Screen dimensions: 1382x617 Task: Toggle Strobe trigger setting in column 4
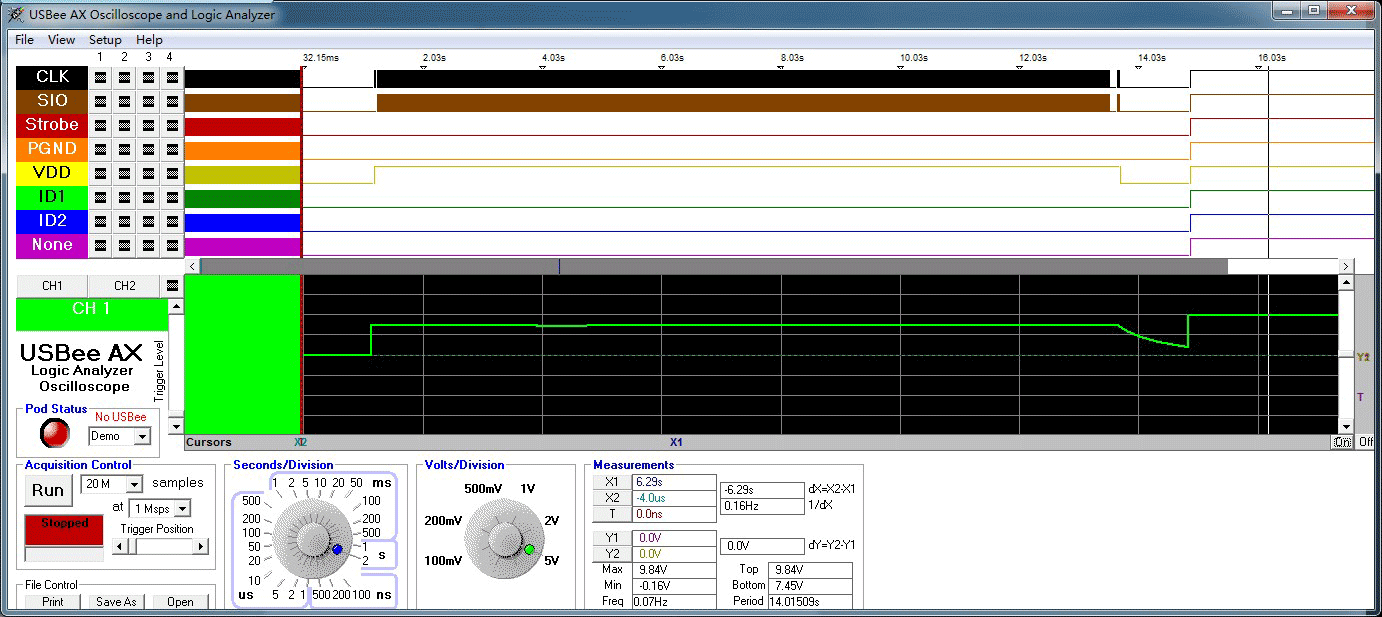171,125
